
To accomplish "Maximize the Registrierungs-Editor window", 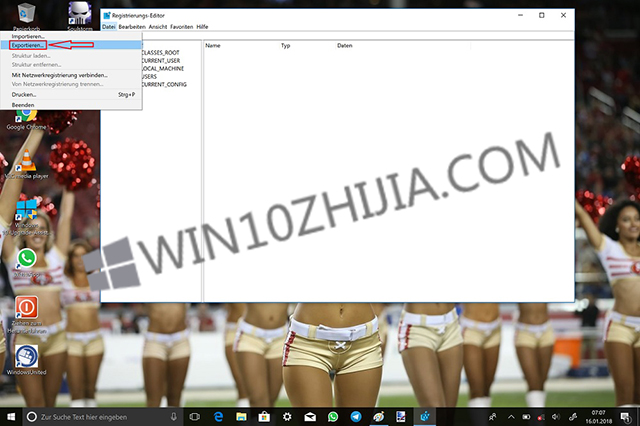I will [x=542, y=15].
